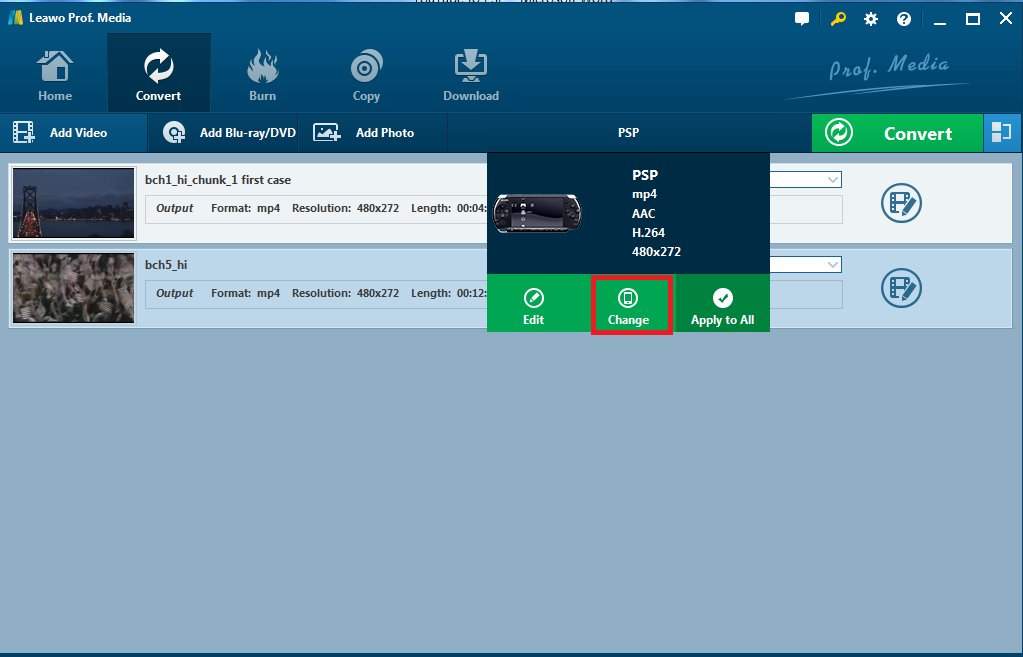Click Add Photo button
This screenshot has width=1023, height=657.
(365, 133)
